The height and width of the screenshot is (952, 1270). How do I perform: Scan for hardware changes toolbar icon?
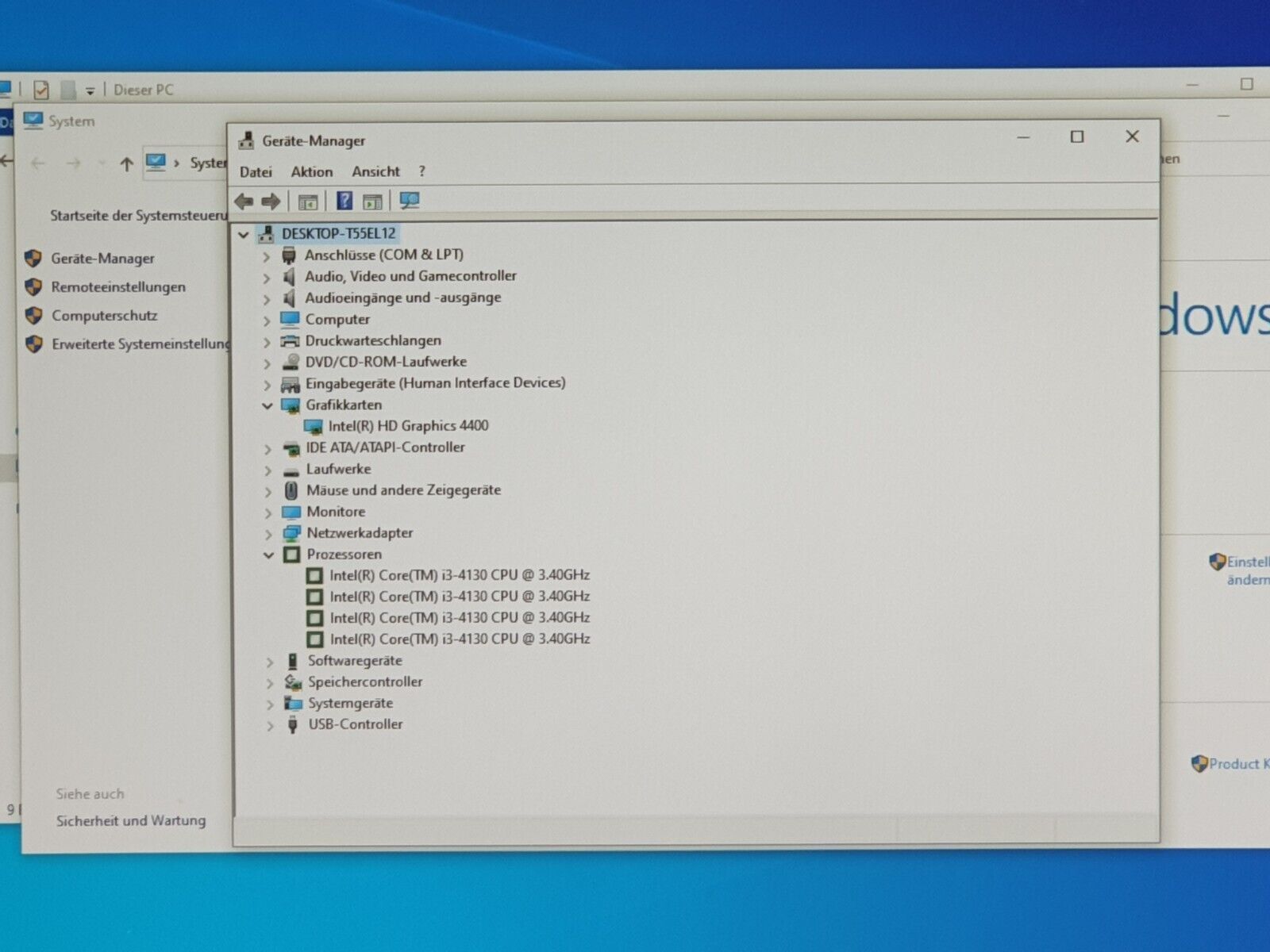click(410, 201)
